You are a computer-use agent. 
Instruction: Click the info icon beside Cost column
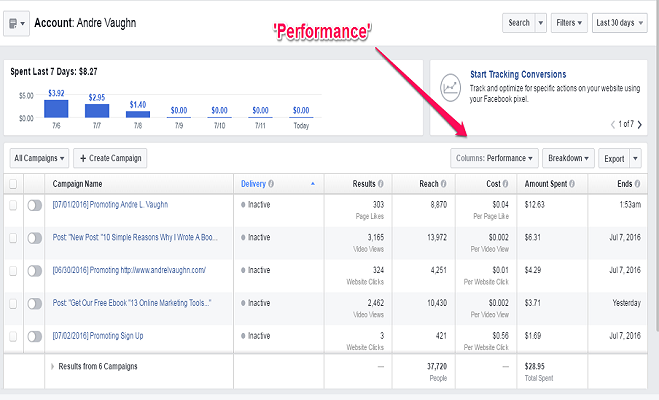506,184
